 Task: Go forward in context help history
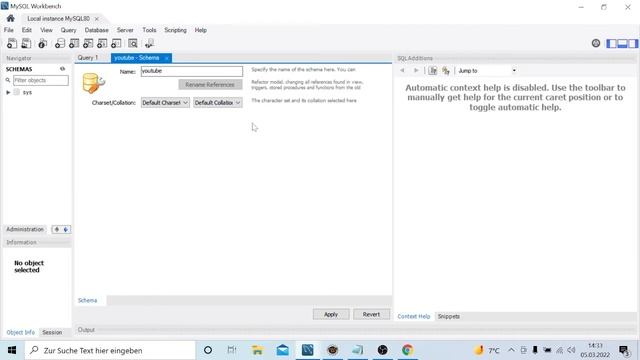416,71
